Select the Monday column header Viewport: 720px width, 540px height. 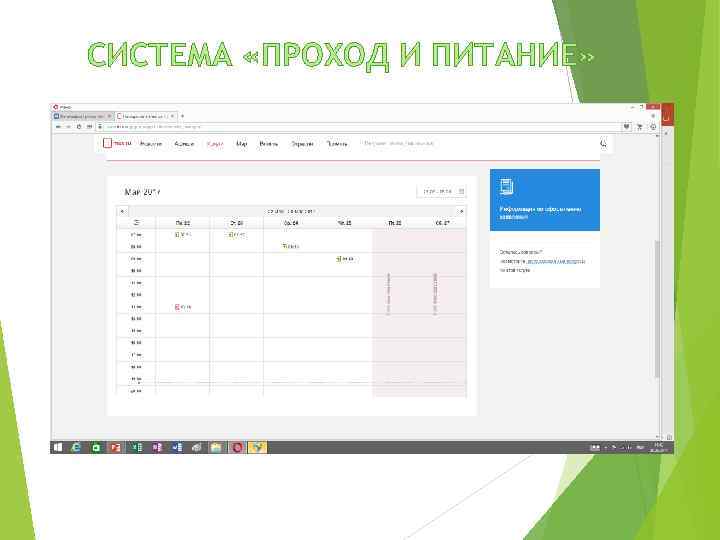pyautogui.click(x=183, y=223)
